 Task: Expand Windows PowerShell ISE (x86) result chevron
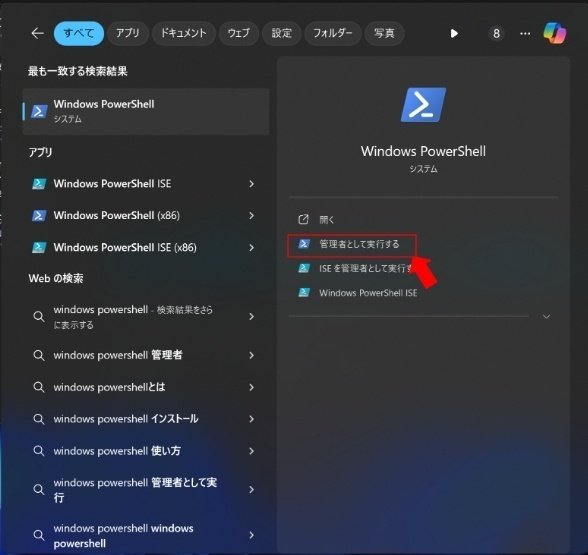[x=252, y=248]
